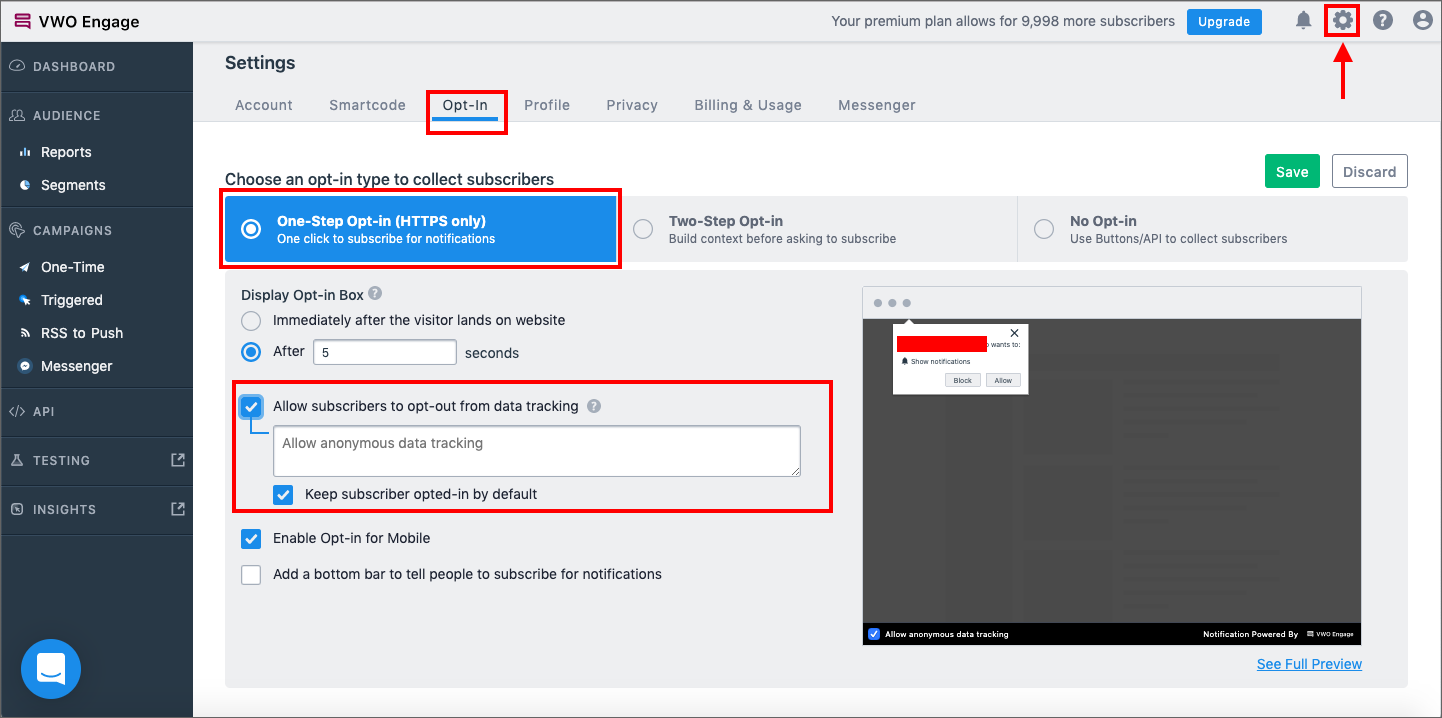Click the Segments pie icon
The image size is (1442, 718).
pyautogui.click(x=25, y=185)
